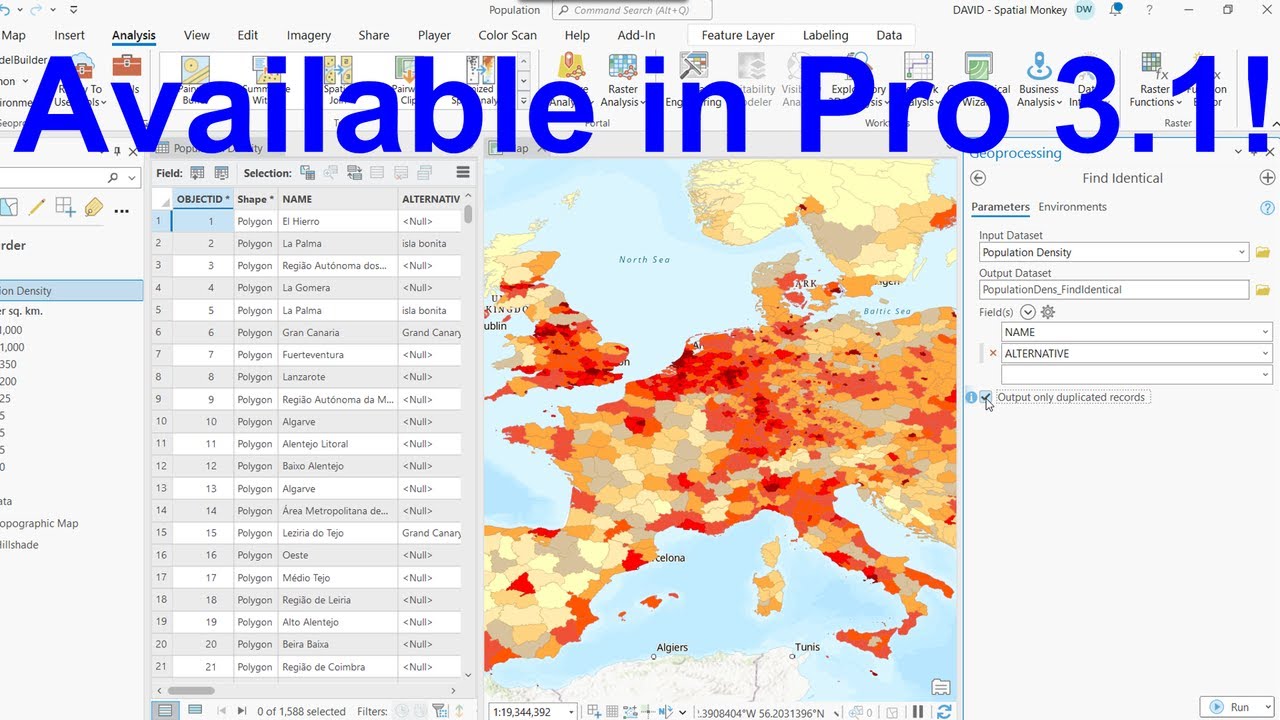Switch table to show selected records
1280x720 pixels.
[195, 711]
